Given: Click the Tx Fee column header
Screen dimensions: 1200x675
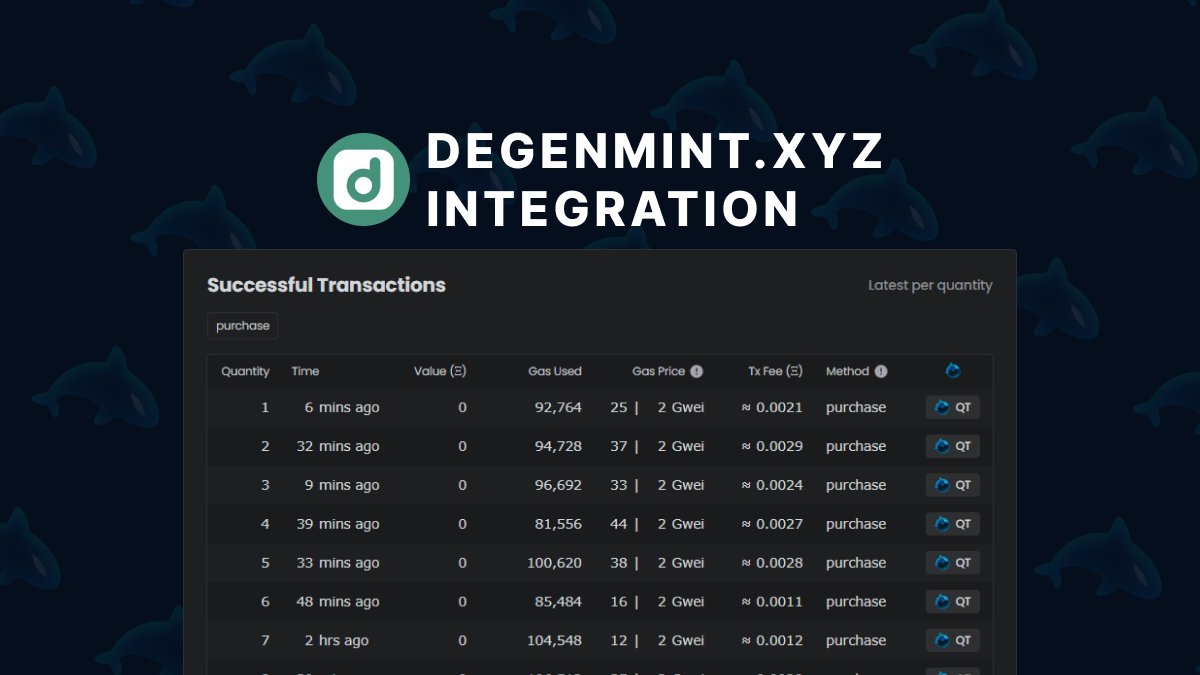Looking at the screenshot, I should [x=775, y=371].
